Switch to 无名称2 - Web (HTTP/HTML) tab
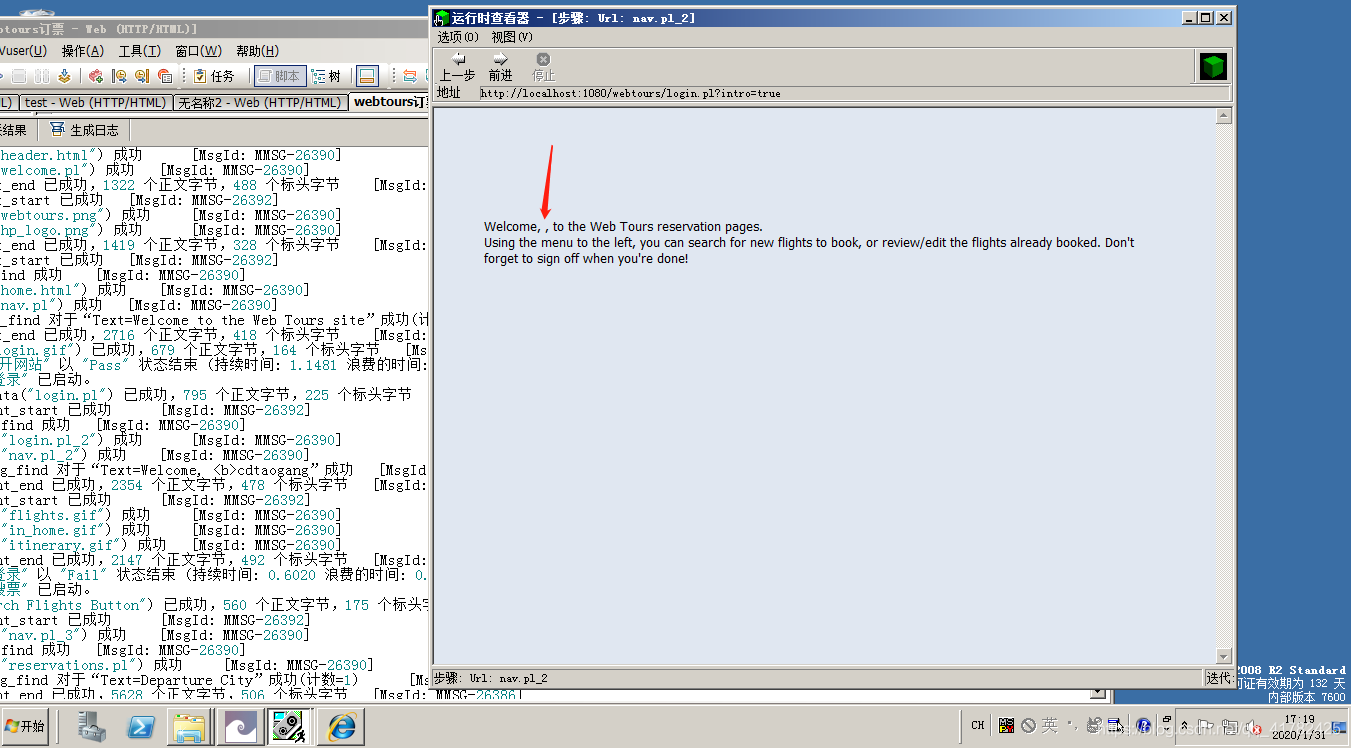 point(260,102)
